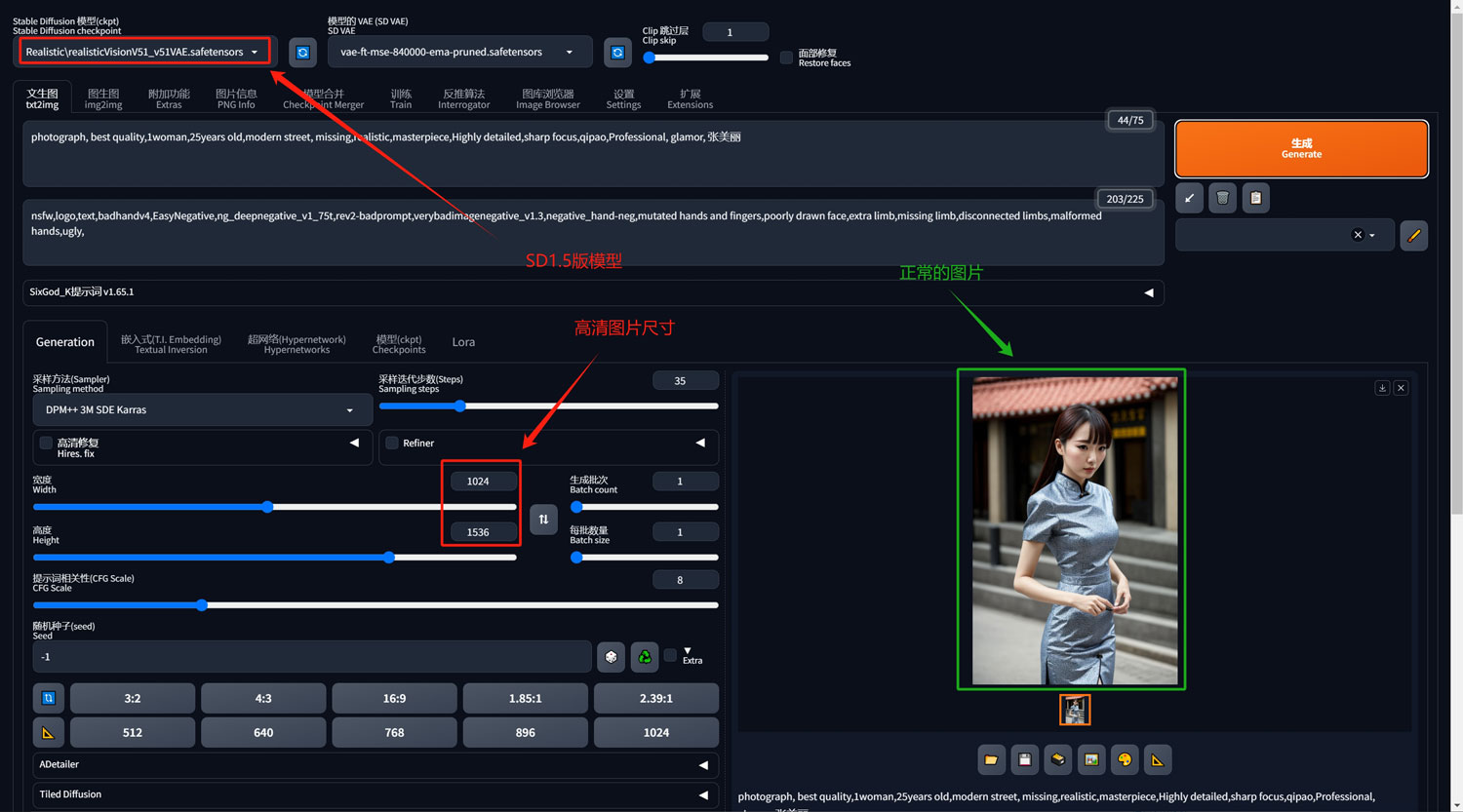Click the clipboard paste-styles icon

pyautogui.click(x=1255, y=198)
